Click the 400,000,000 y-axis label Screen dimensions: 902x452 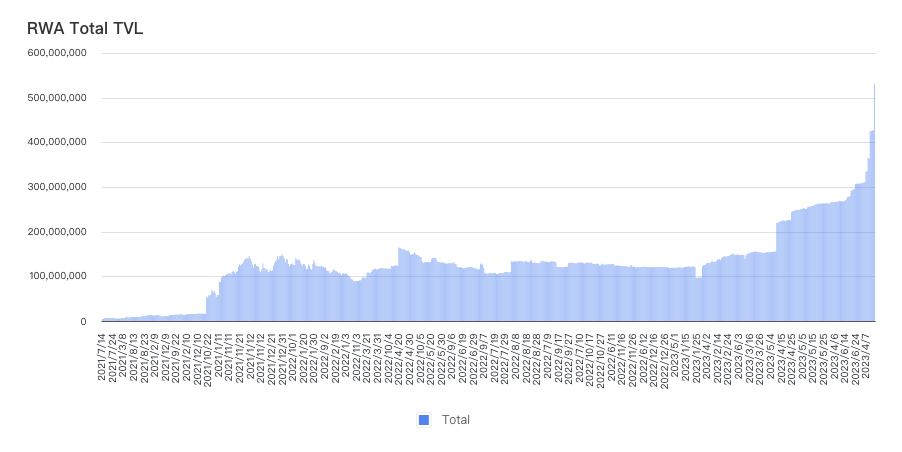[58, 142]
